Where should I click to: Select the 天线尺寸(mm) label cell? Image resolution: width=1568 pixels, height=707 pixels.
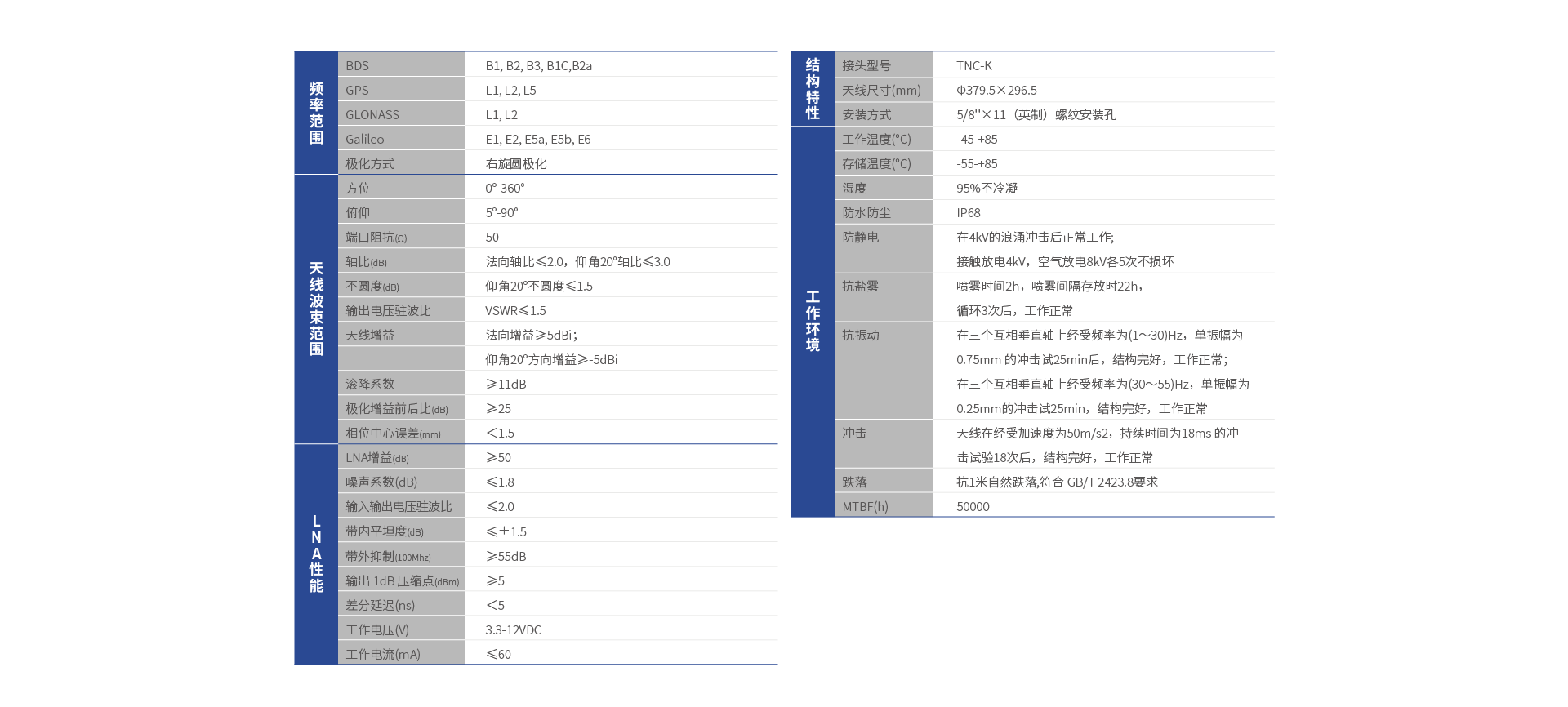(881, 90)
